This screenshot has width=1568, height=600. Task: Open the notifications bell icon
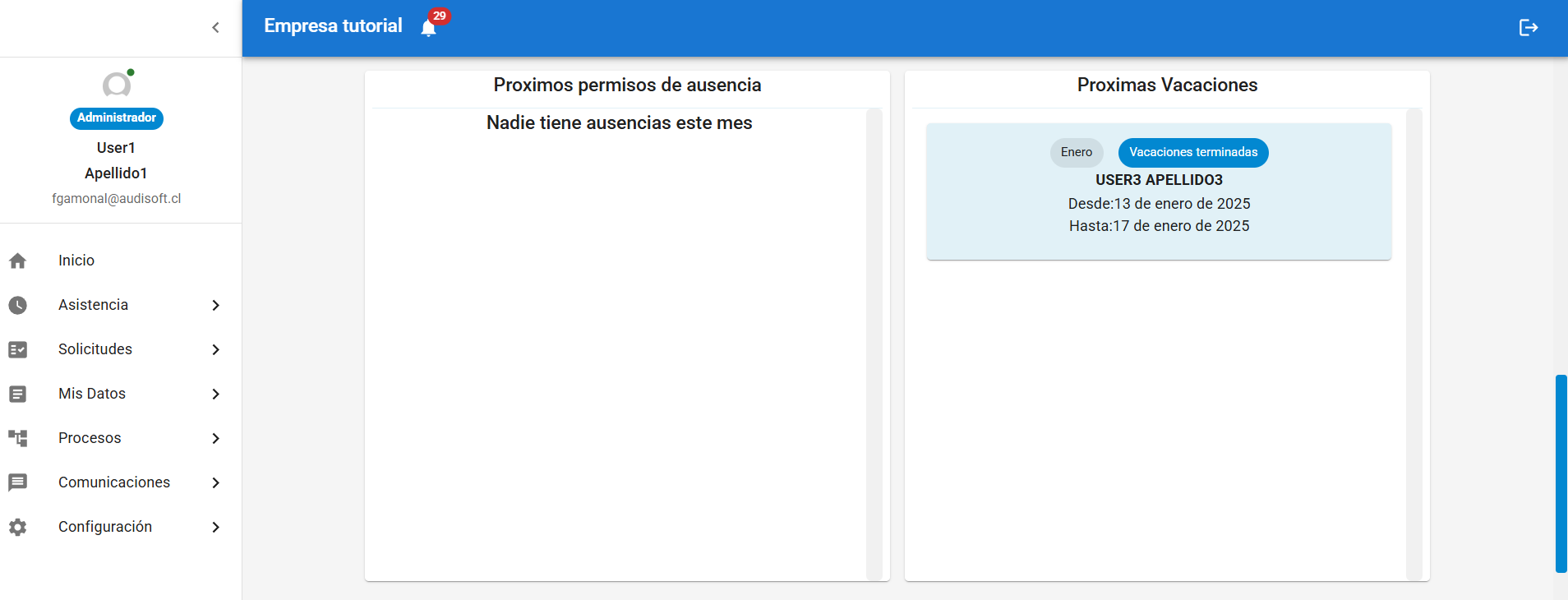pos(428,29)
